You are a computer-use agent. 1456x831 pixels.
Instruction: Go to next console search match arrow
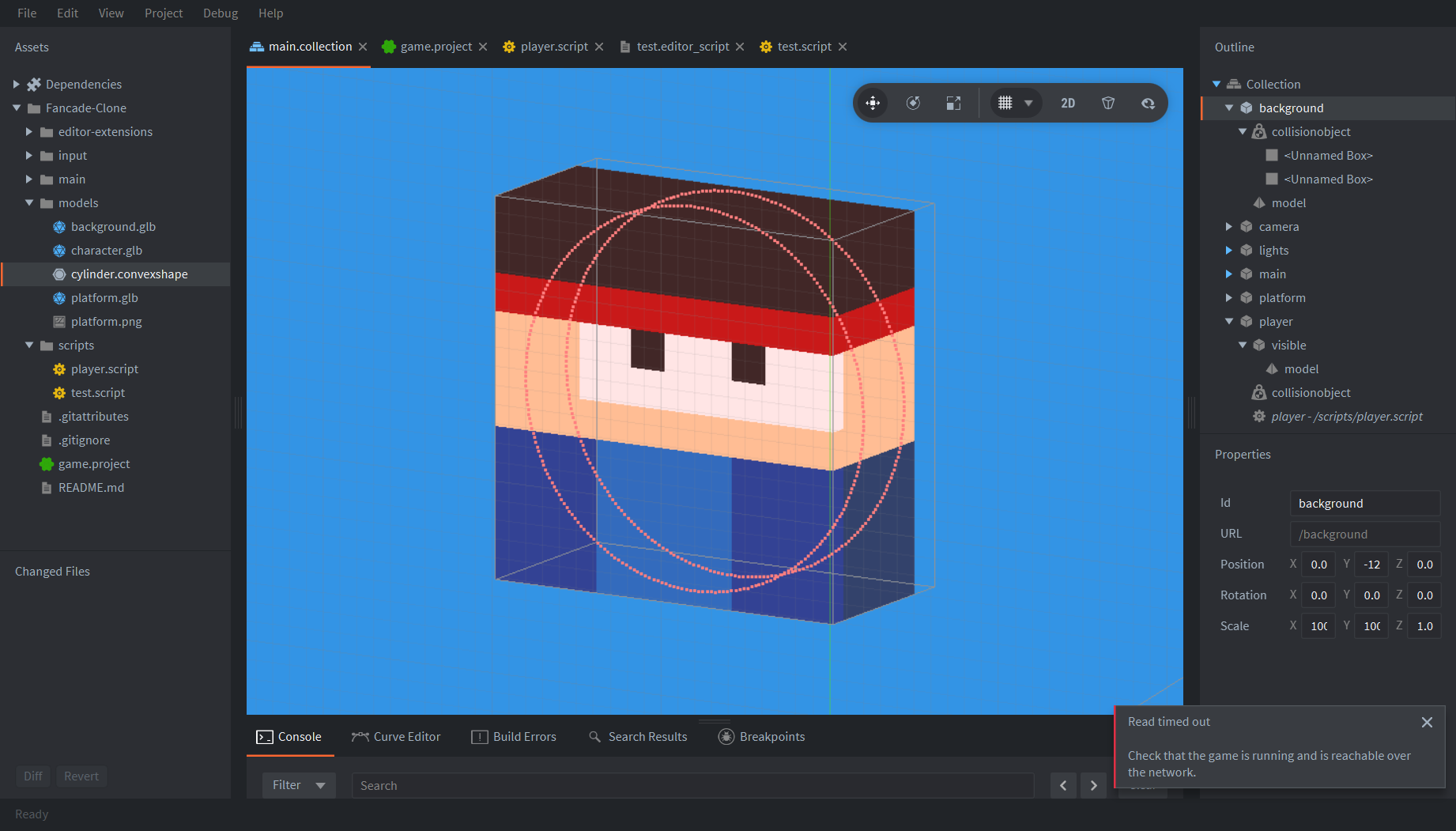click(1094, 785)
